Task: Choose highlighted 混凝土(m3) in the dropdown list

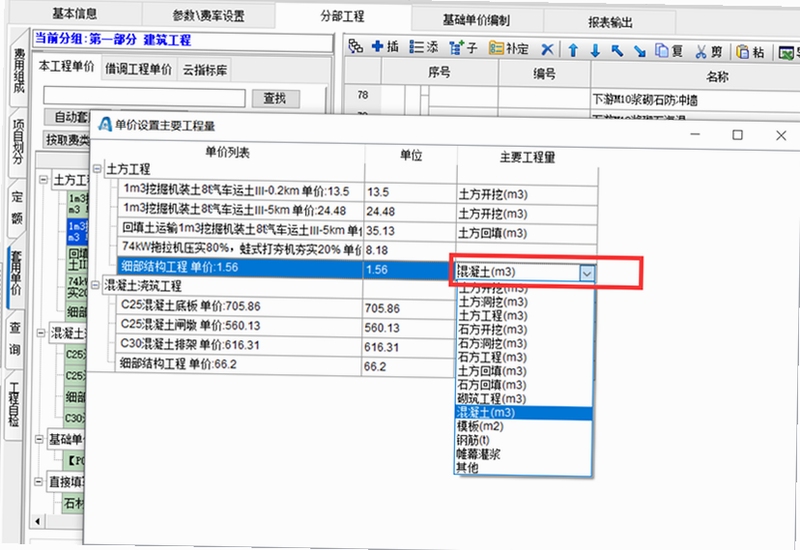Action: point(523,412)
